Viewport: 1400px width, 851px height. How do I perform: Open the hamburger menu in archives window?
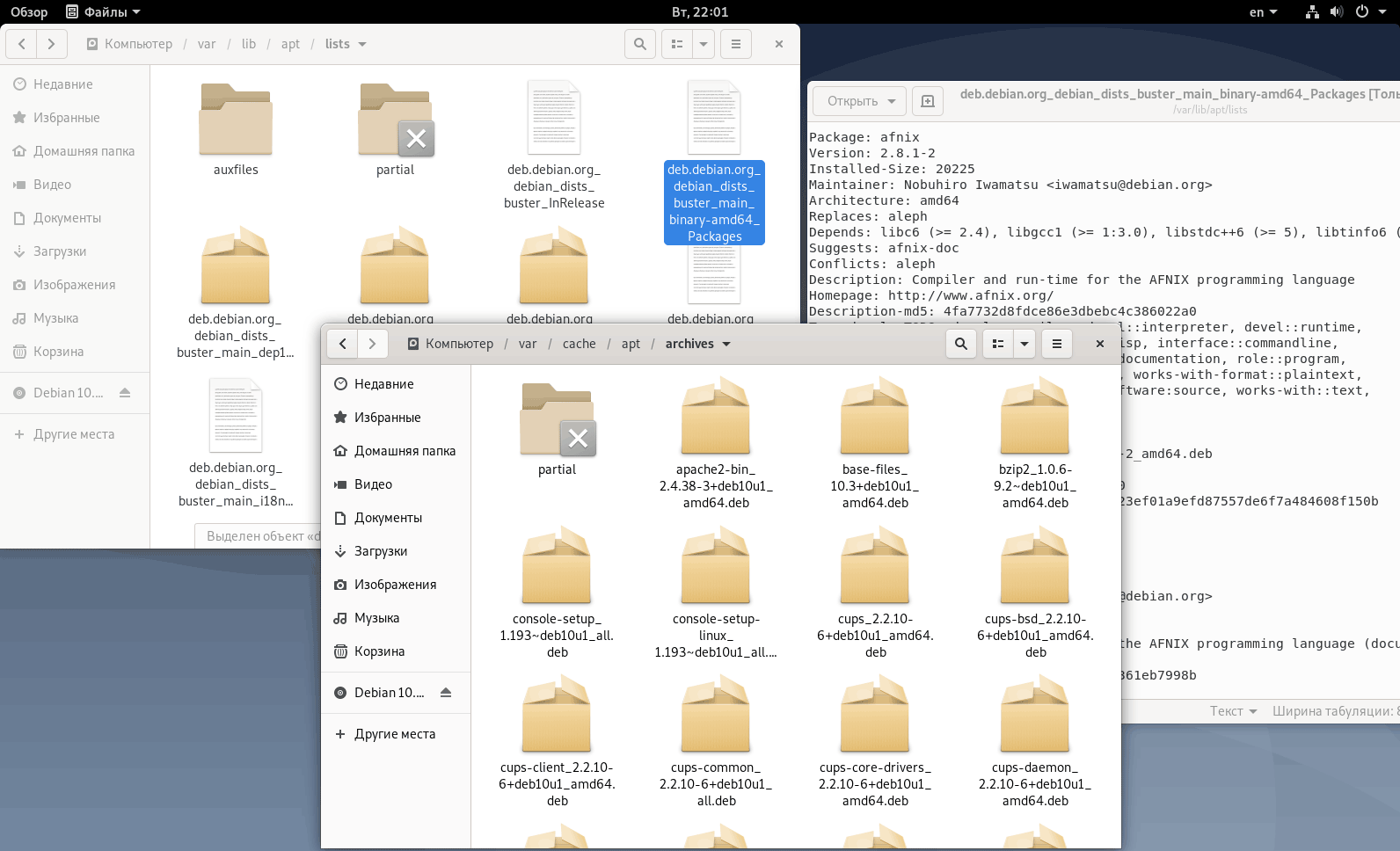[1057, 344]
